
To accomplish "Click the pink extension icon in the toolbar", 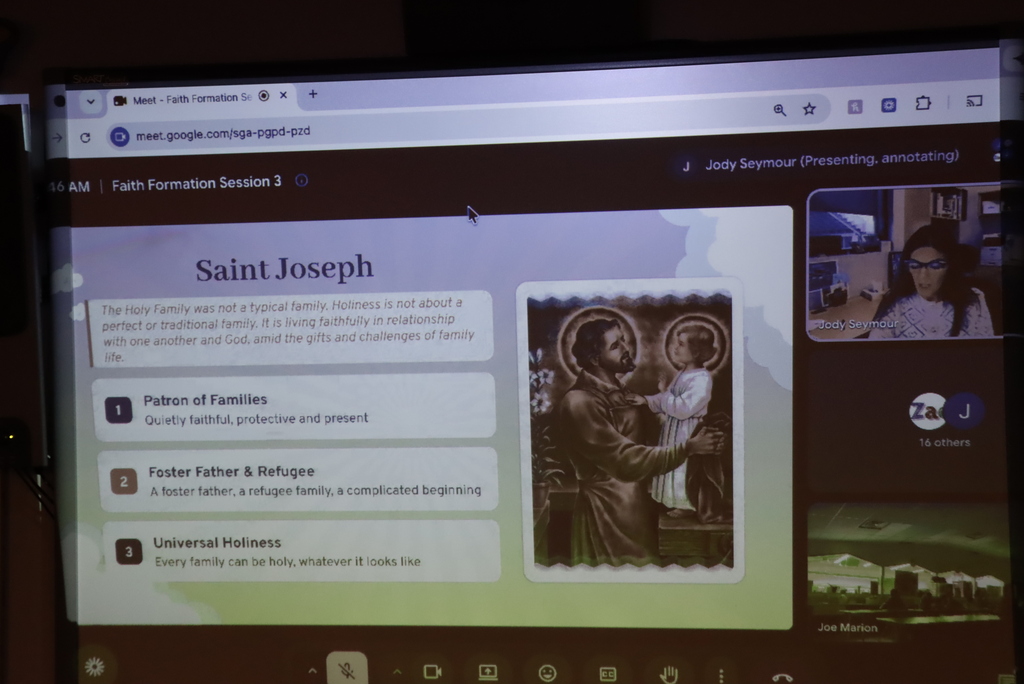I will tap(855, 106).
